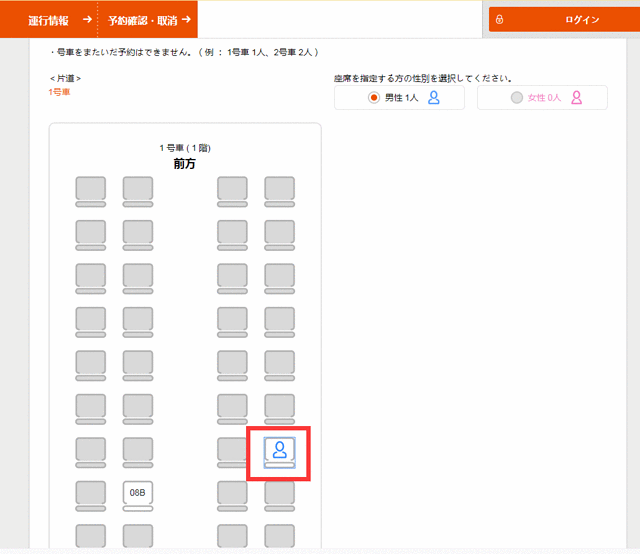640x554 pixels.
Task: Select the 女性 0人 radio button
Action: click(516, 97)
